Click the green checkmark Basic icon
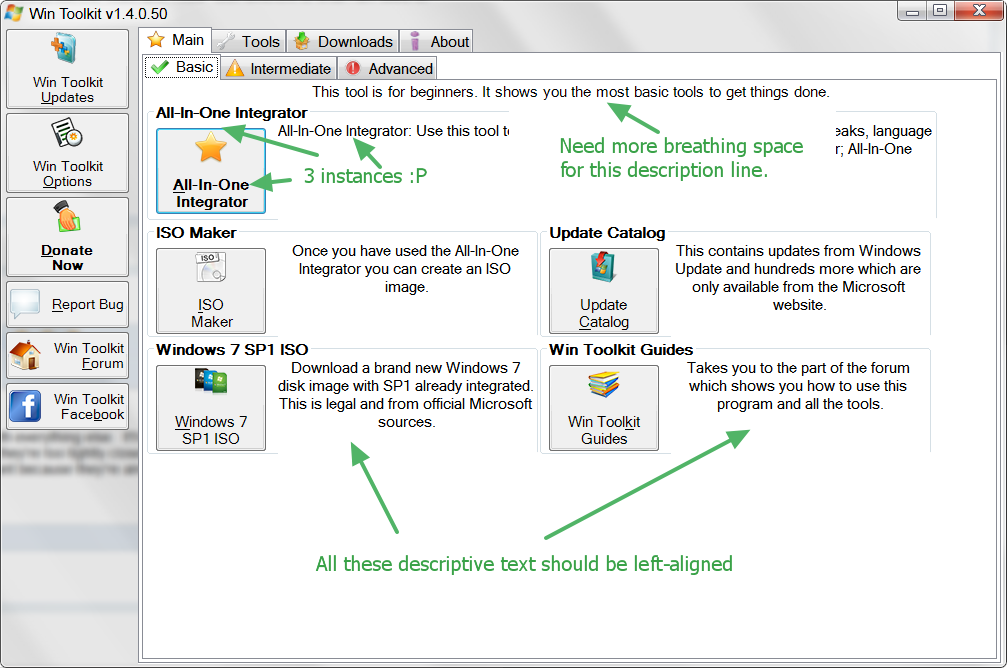Screen dimensions: 1007x668 coord(160,67)
